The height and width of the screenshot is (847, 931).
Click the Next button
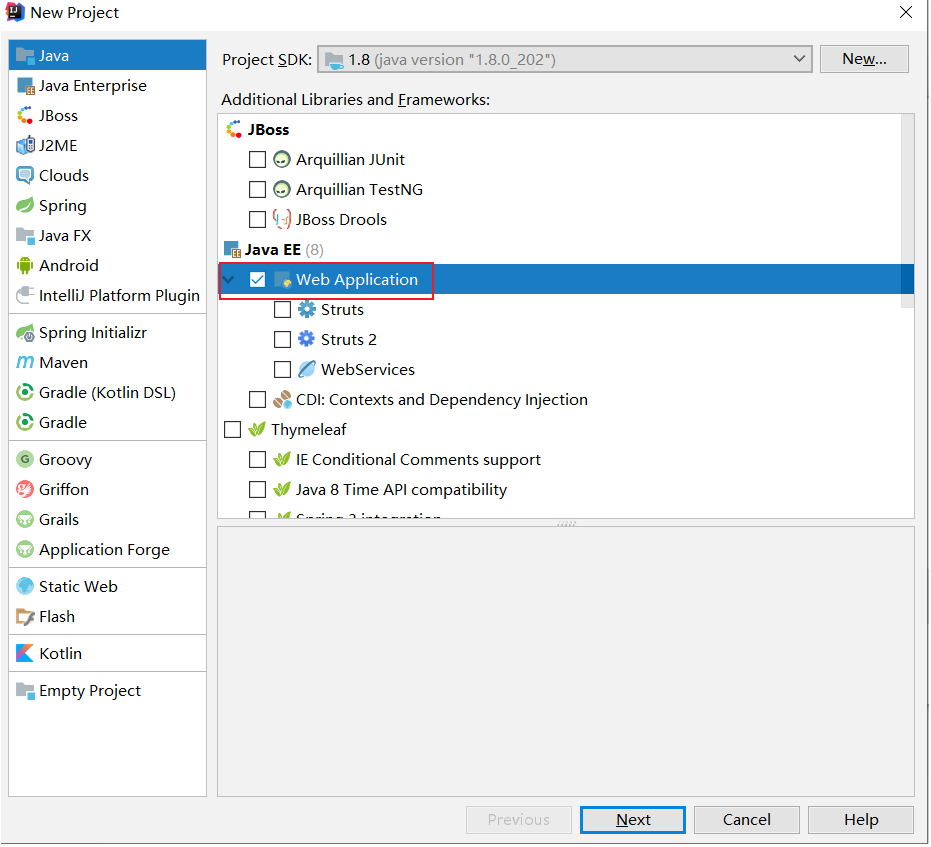633,820
